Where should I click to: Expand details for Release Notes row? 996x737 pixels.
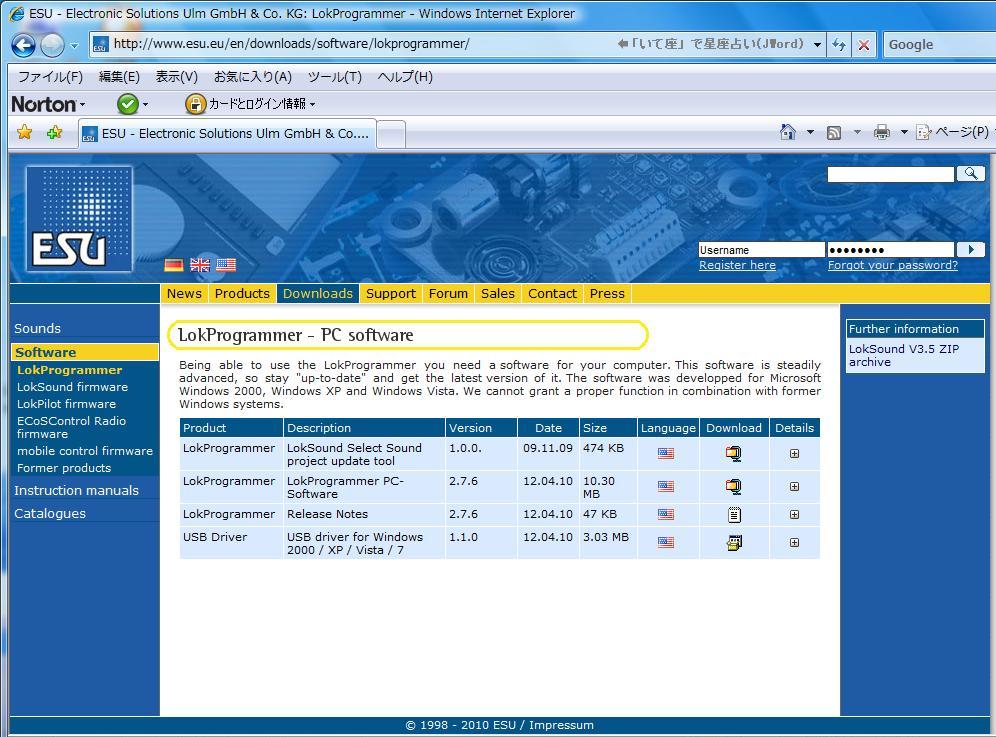coord(794,515)
